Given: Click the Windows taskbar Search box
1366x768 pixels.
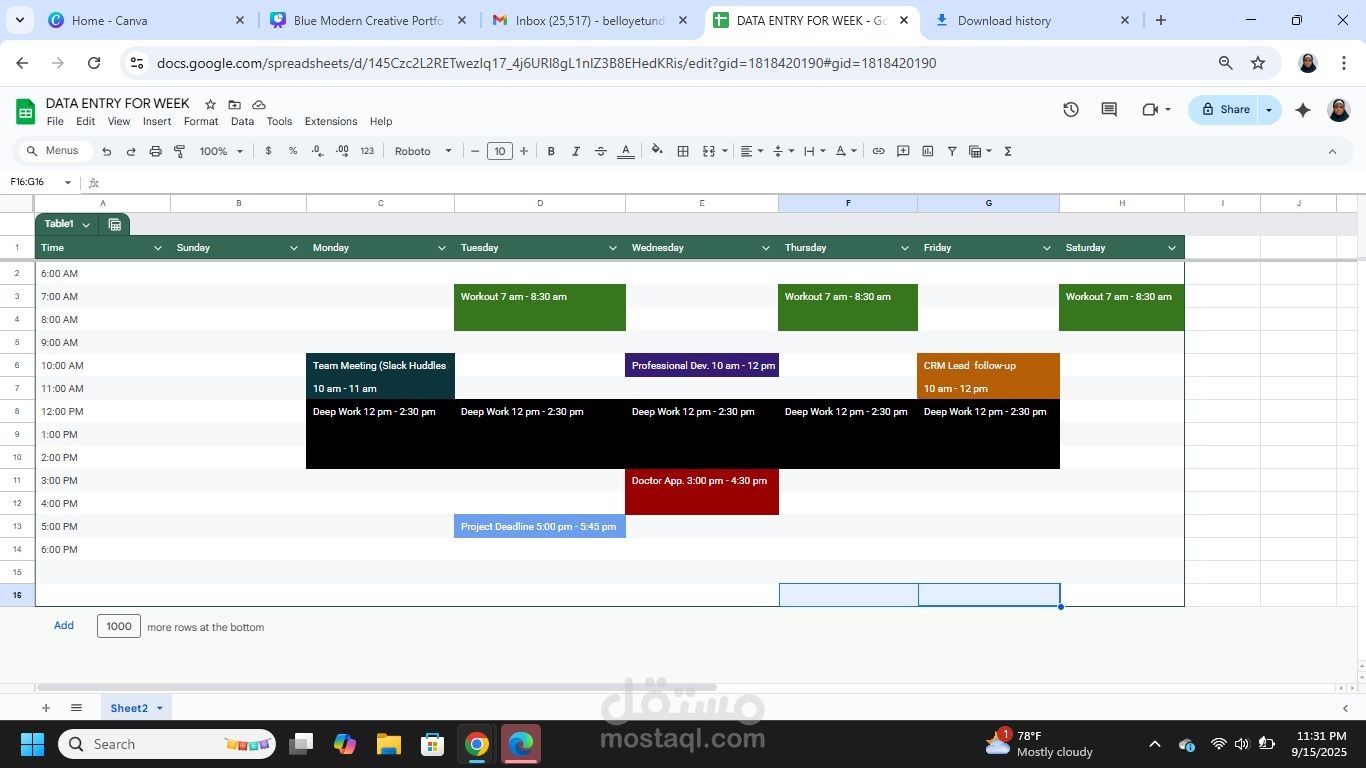Looking at the screenshot, I should coord(167,744).
